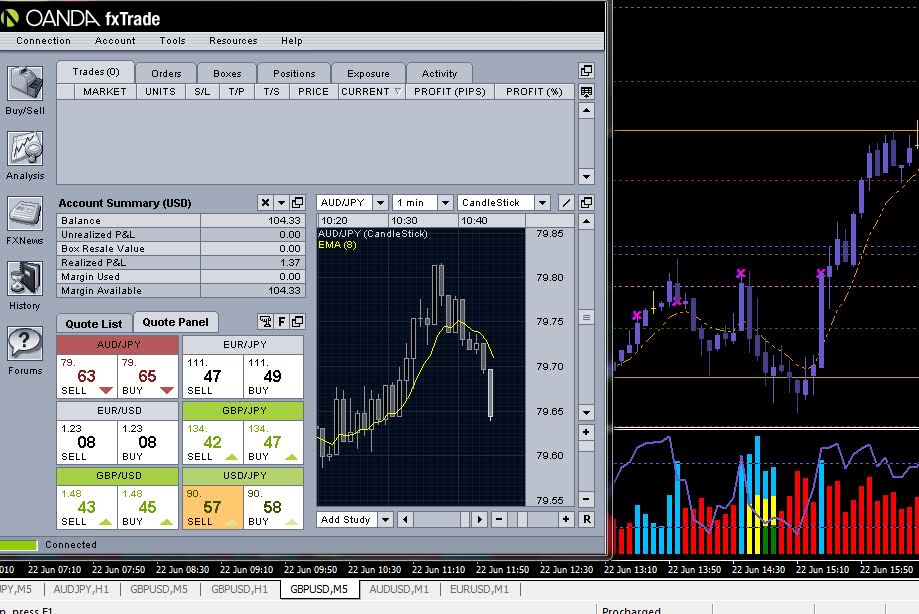Screen dimensions: 919x614
Task: Open the CandleStick chart type dropdown
Action: click(543, 203)
